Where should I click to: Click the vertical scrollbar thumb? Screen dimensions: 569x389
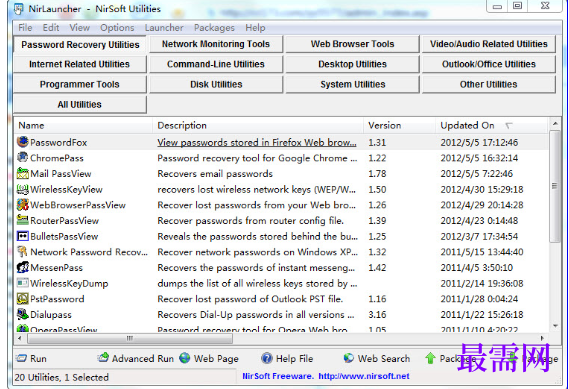pyautogui.click(x=555, y=186)
